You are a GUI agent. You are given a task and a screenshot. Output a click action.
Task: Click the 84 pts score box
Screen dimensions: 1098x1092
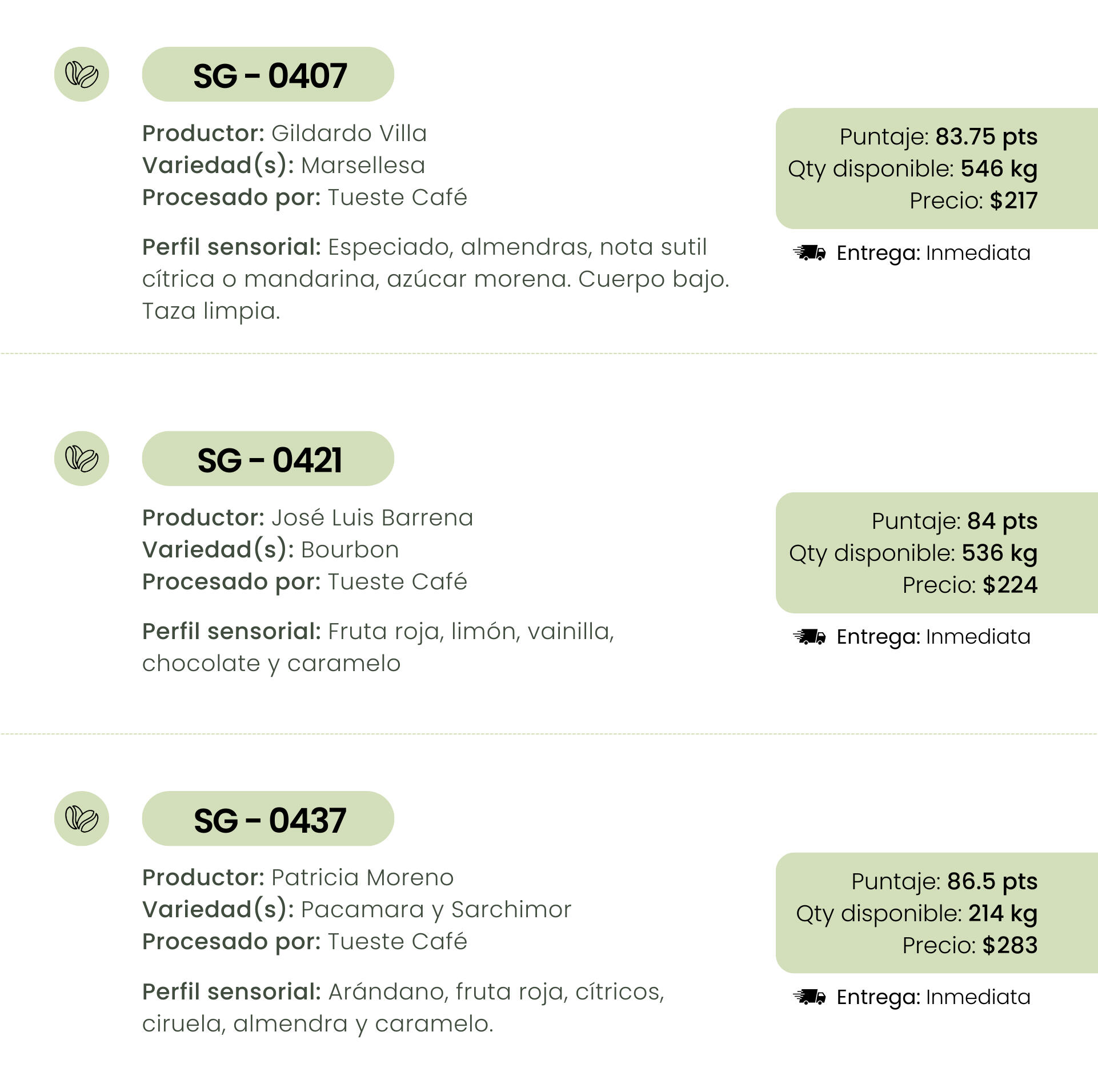pos(937,553)
